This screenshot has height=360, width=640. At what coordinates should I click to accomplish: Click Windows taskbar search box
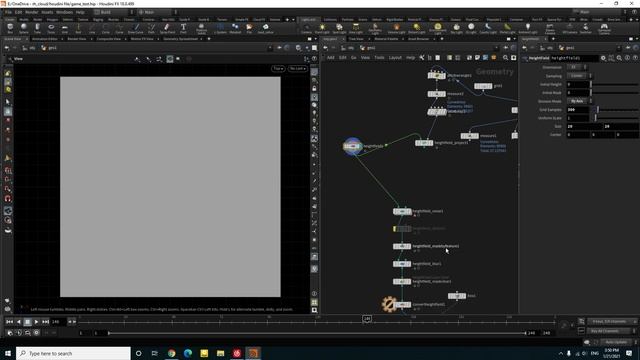click(x=73, y=353)
